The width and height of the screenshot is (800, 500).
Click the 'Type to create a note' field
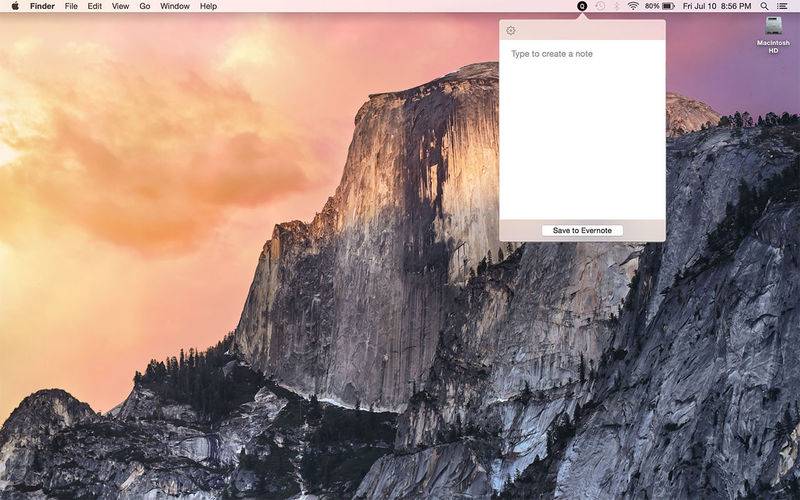pyautogui.click(x=582, y=130)
